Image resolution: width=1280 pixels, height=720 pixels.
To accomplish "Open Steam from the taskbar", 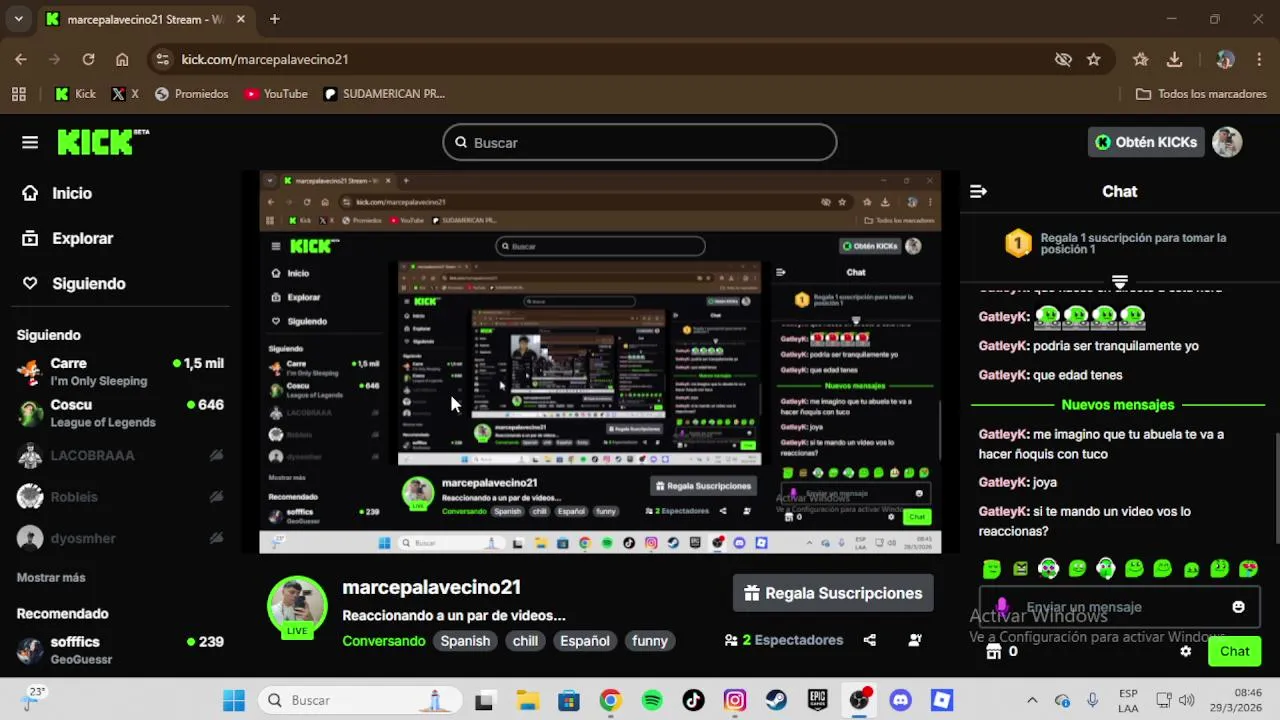I will (776, 700).
